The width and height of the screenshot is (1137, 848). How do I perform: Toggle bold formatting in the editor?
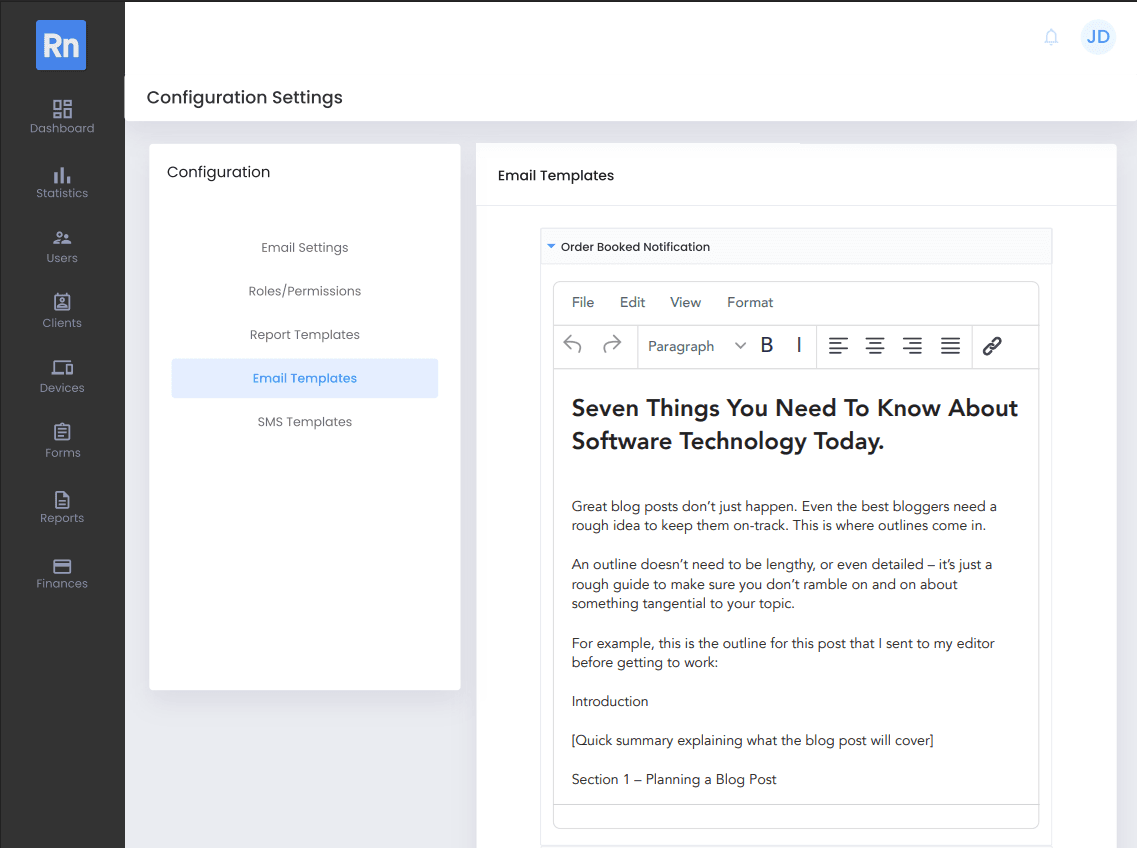[x=767, y=345]
